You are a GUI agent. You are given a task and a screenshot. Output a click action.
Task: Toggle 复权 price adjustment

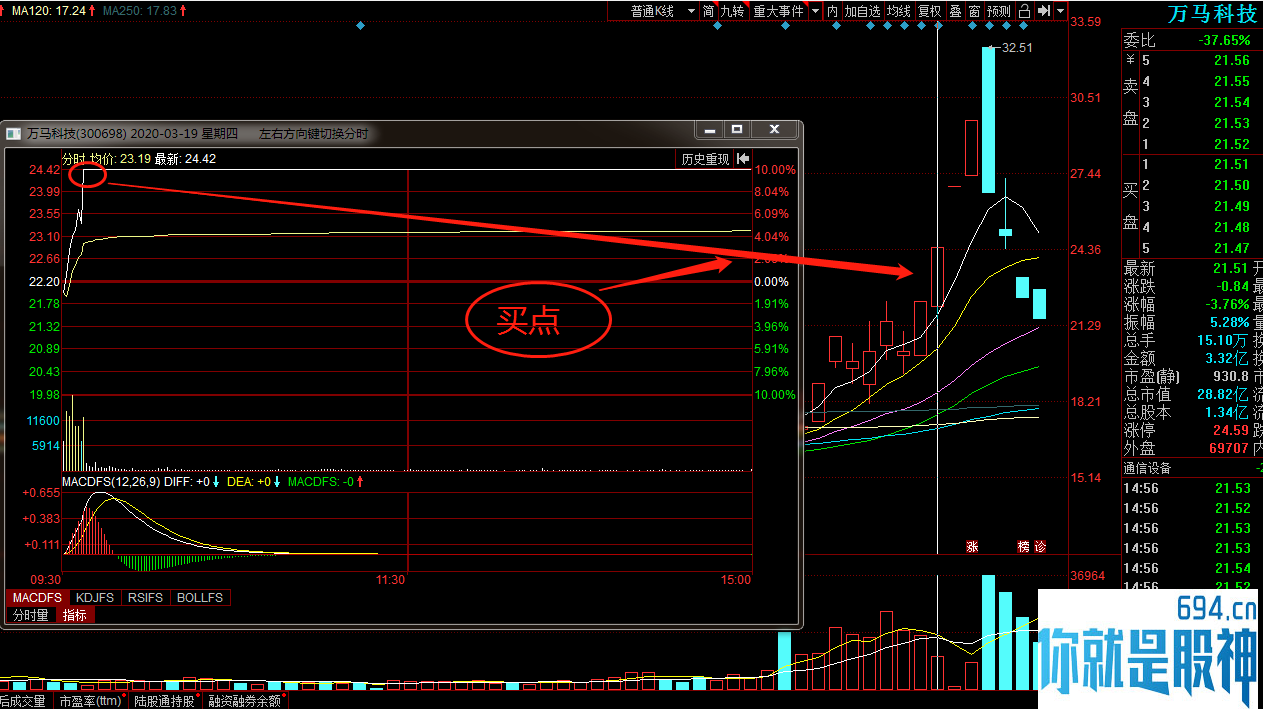coord(930,11)
